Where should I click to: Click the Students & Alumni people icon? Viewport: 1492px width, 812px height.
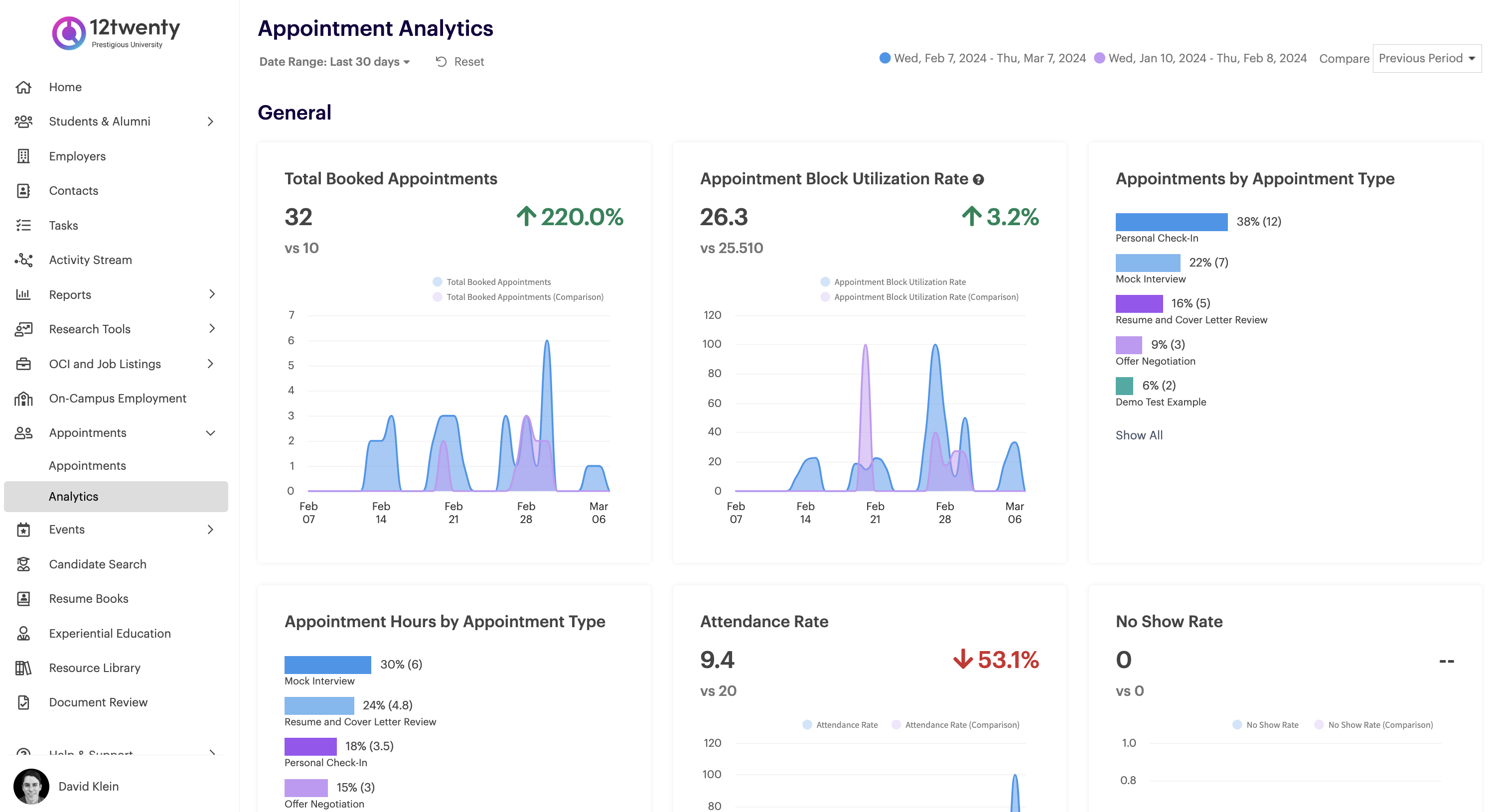pos(23,122)
